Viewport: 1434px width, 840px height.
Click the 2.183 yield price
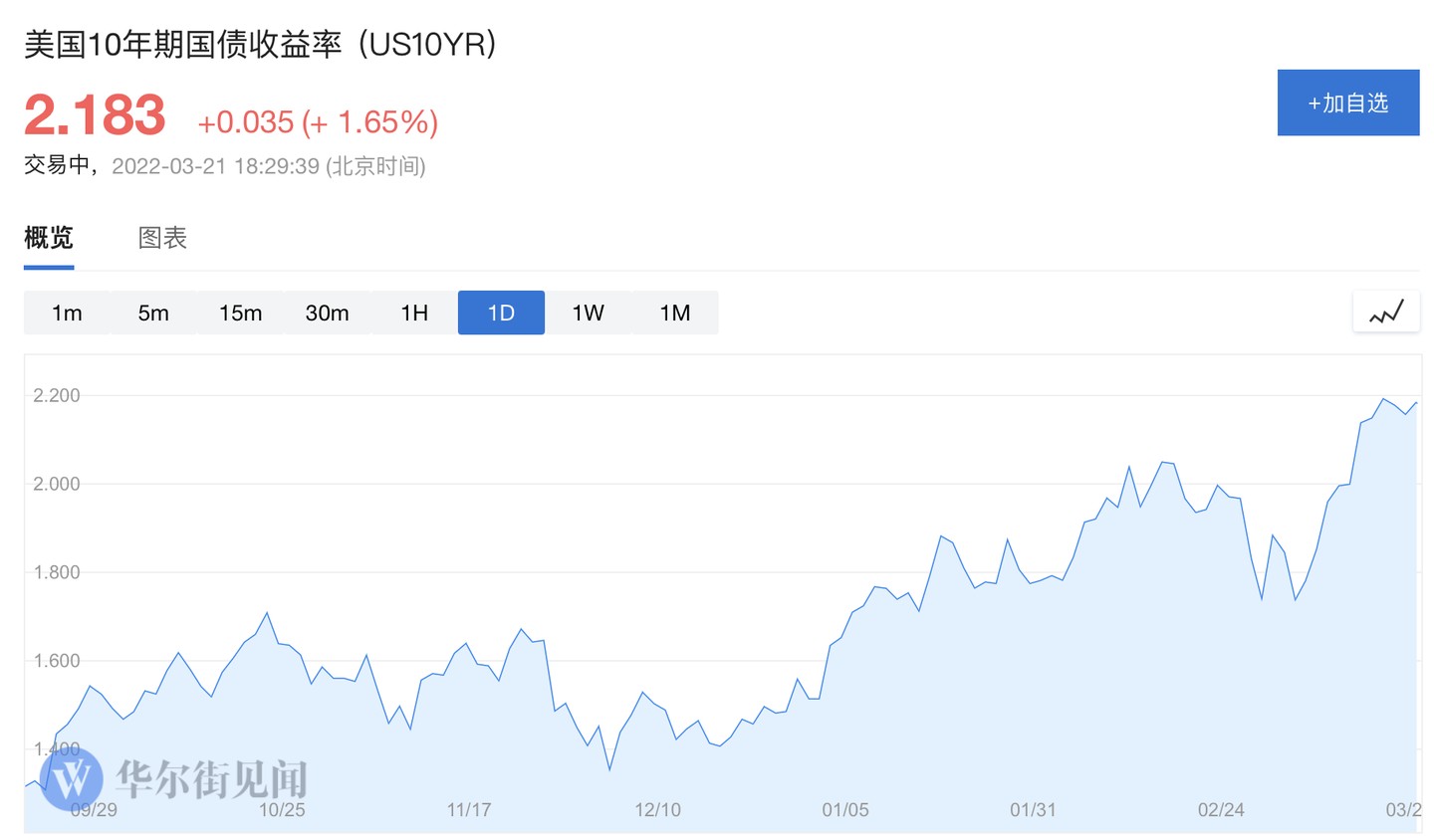click(x=95, y=115)
